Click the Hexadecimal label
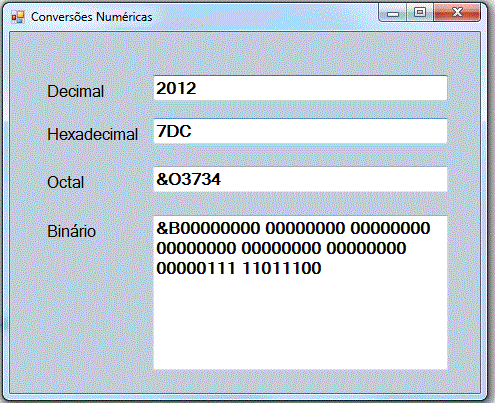 coord(93,134)
